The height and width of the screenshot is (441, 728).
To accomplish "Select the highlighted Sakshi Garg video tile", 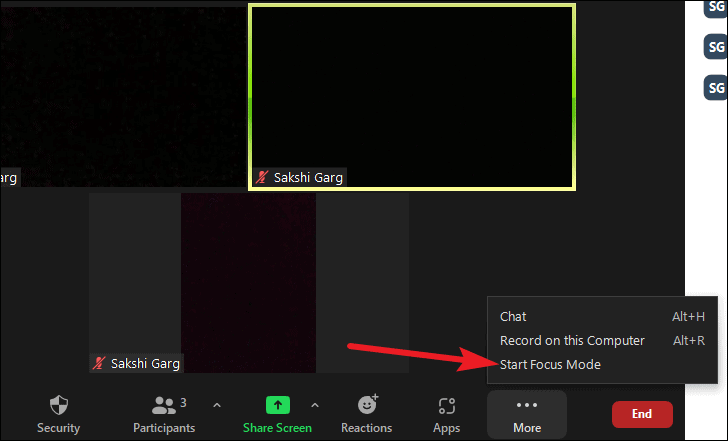I will [x=412, y=97].
